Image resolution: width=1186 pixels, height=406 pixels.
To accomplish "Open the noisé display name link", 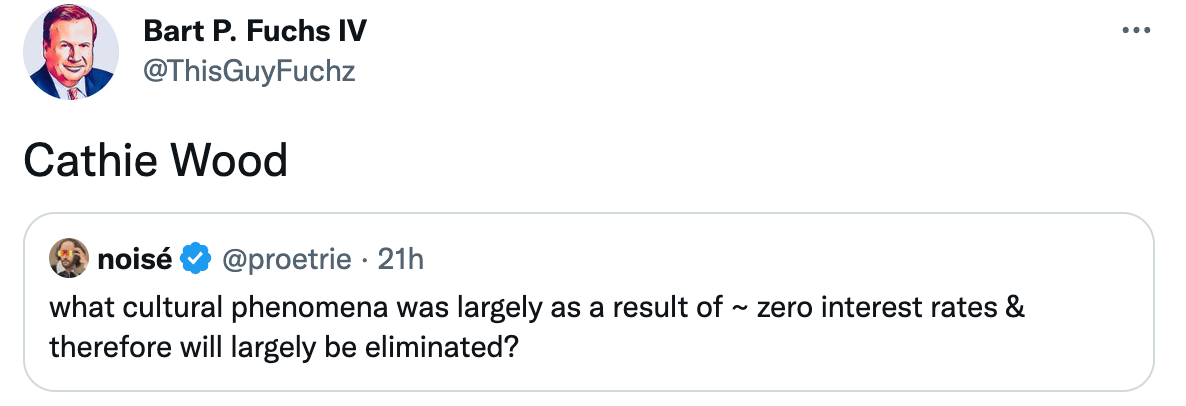I will (x=135, y=260).
